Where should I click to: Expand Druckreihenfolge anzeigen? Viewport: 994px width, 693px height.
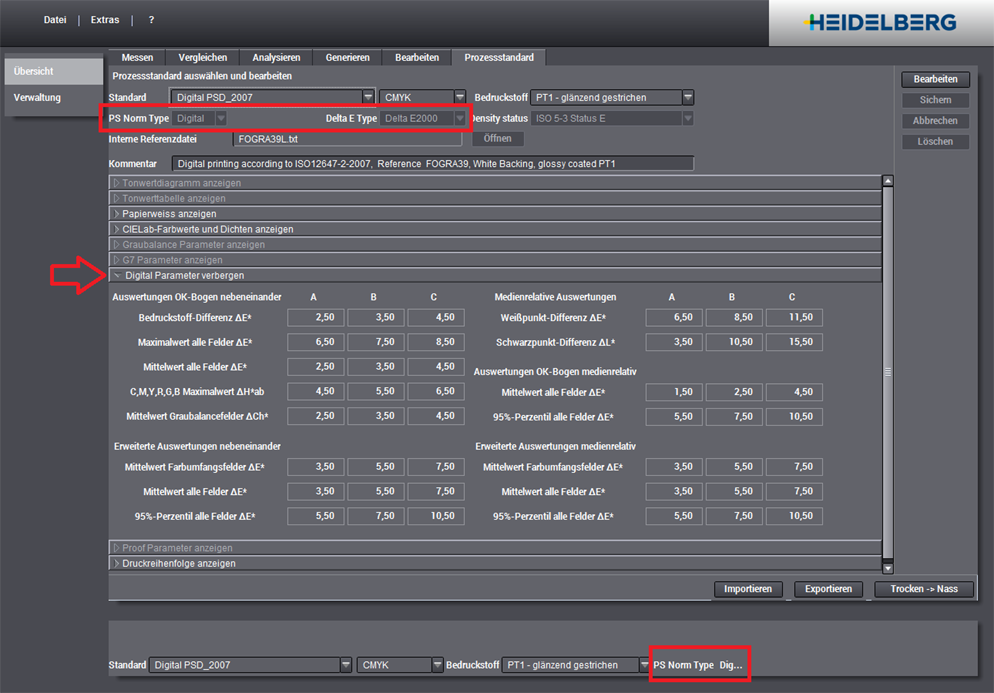click(495, 563)
